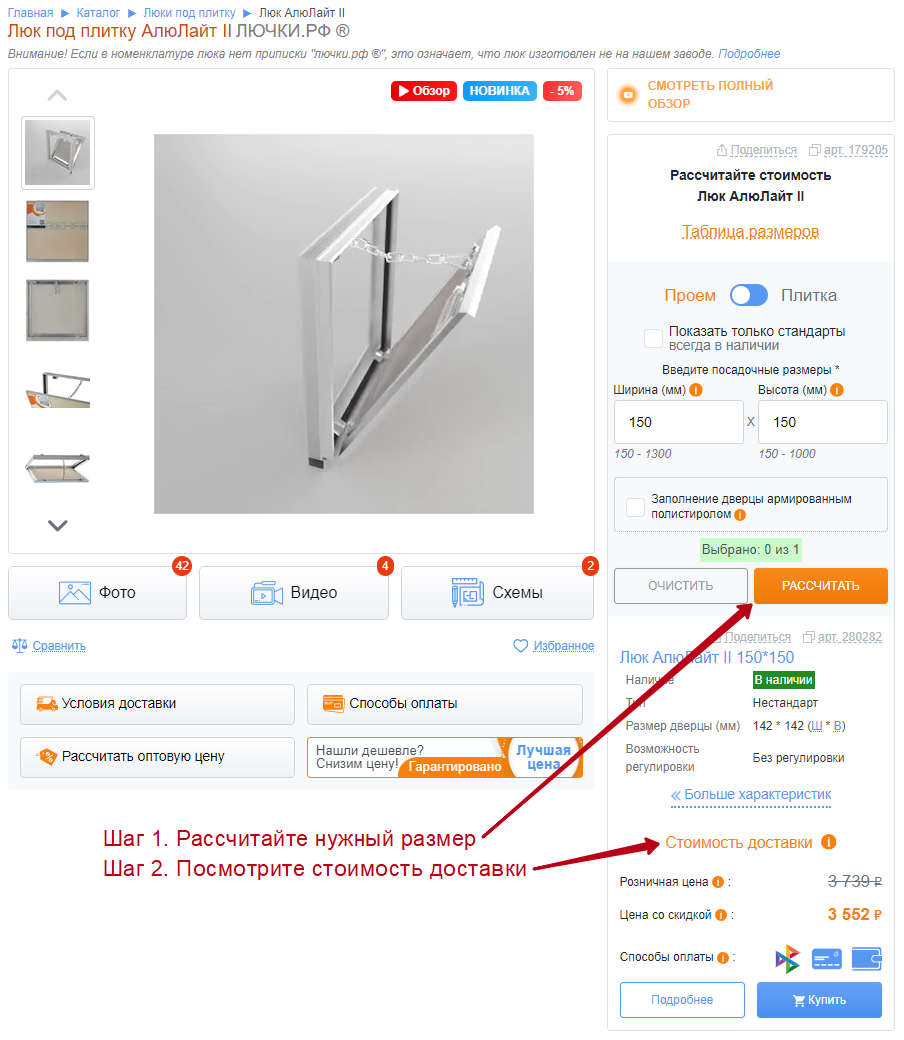Enable Заполнение дверцы армированным полистиролом checkbox
This screenshot has width=904, height=1040.
pos(635,507)
